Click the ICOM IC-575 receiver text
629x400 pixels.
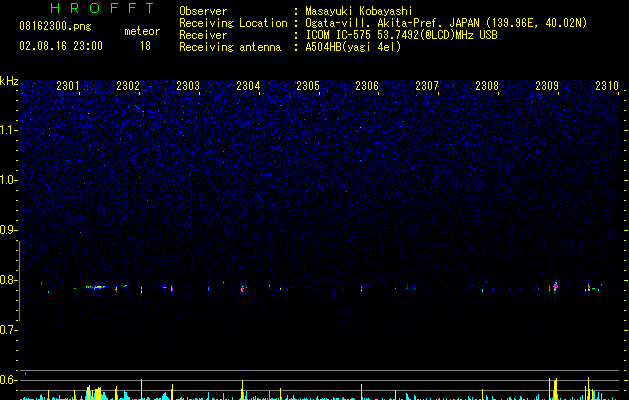401,35
